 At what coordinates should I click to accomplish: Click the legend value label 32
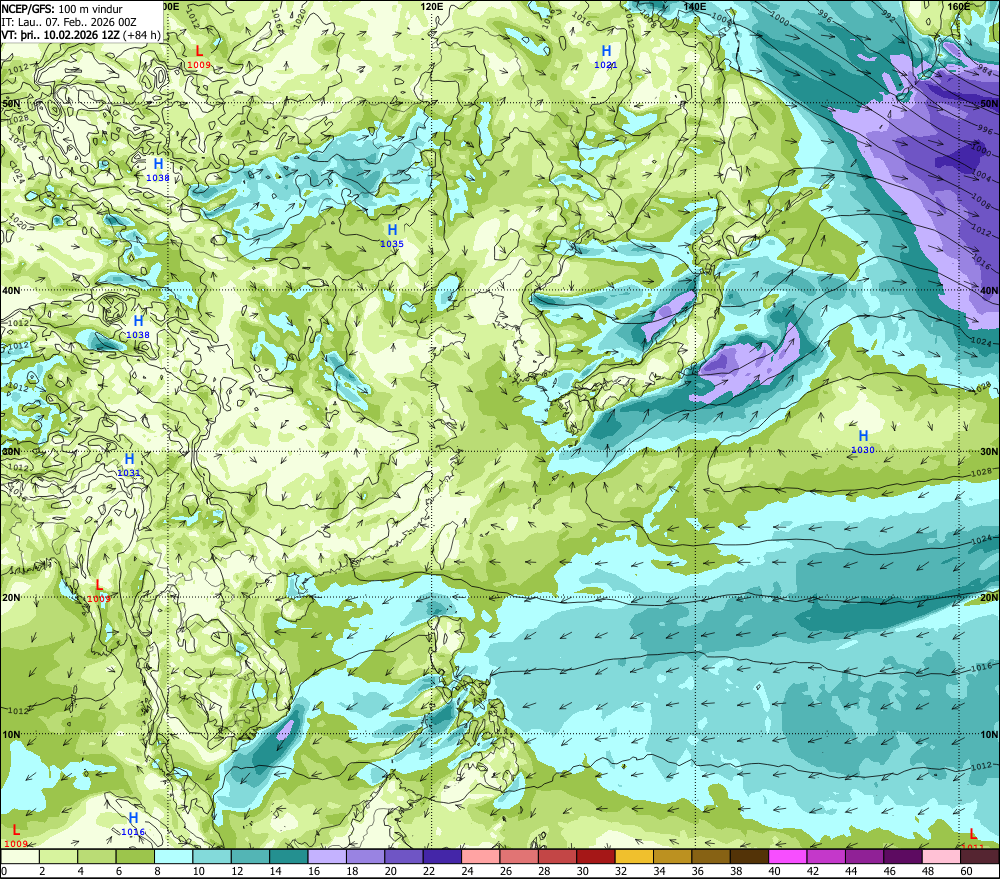tap(621, 871)
